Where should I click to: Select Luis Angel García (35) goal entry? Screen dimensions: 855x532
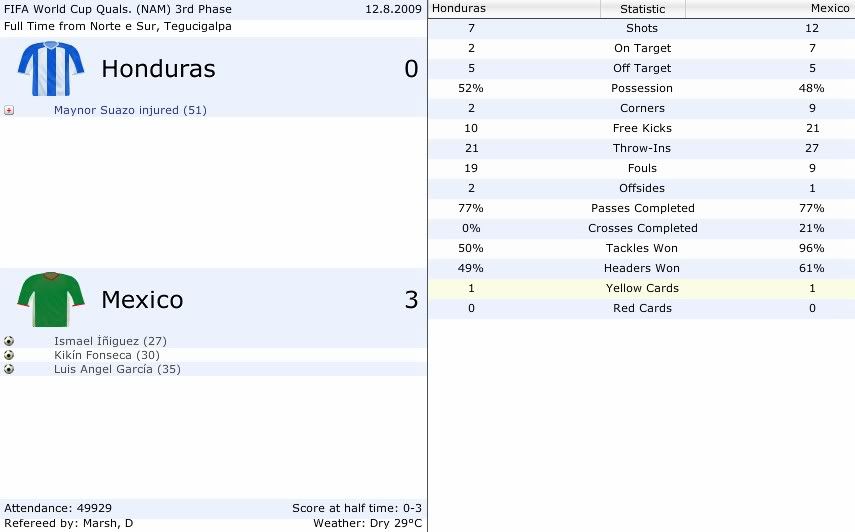117,369
